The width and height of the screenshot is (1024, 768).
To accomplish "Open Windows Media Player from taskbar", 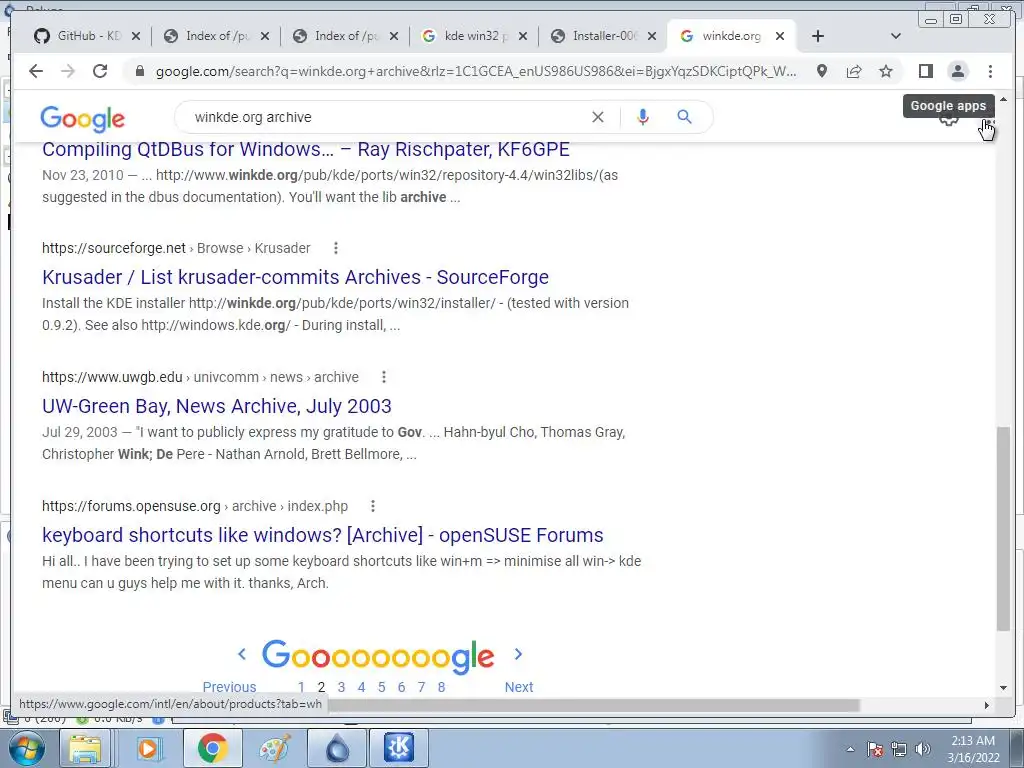I will [x=149, y=748].
